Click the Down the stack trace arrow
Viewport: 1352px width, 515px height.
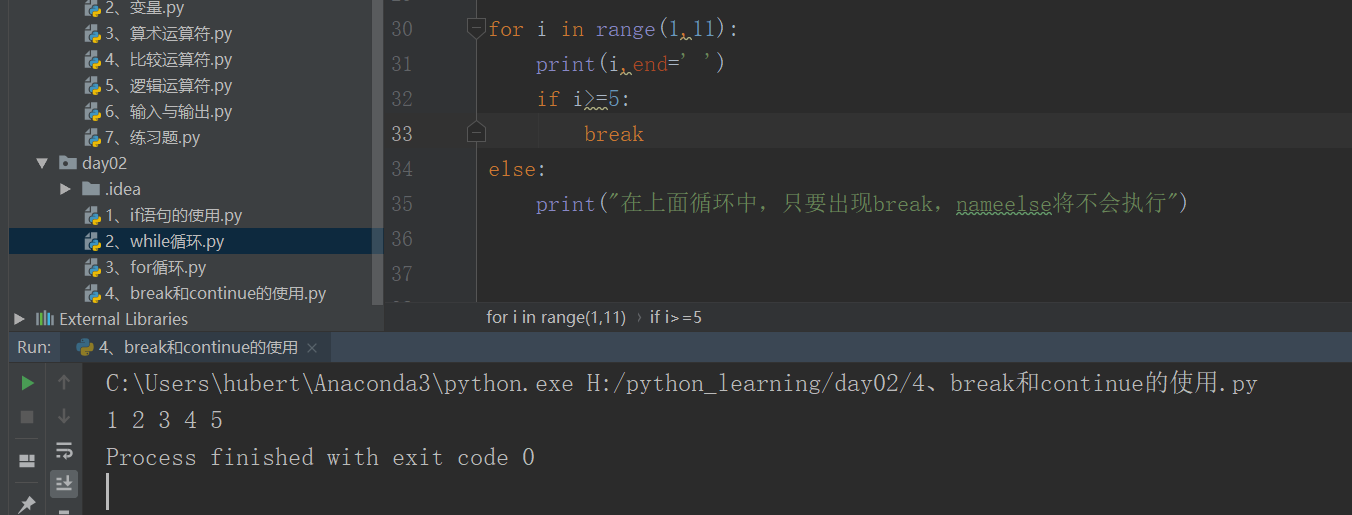(64, 415)
